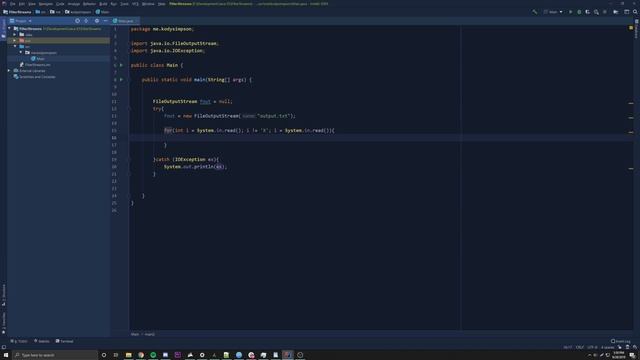Image resolution: width=640 pixels, height=360 pixels.
Task: Click the "output.txt" string in the code
Action: [273, 116]
